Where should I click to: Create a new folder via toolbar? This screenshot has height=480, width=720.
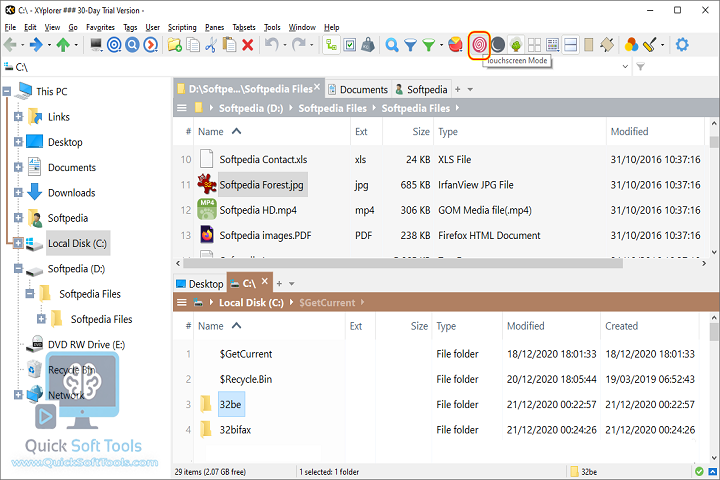[174, 45]
